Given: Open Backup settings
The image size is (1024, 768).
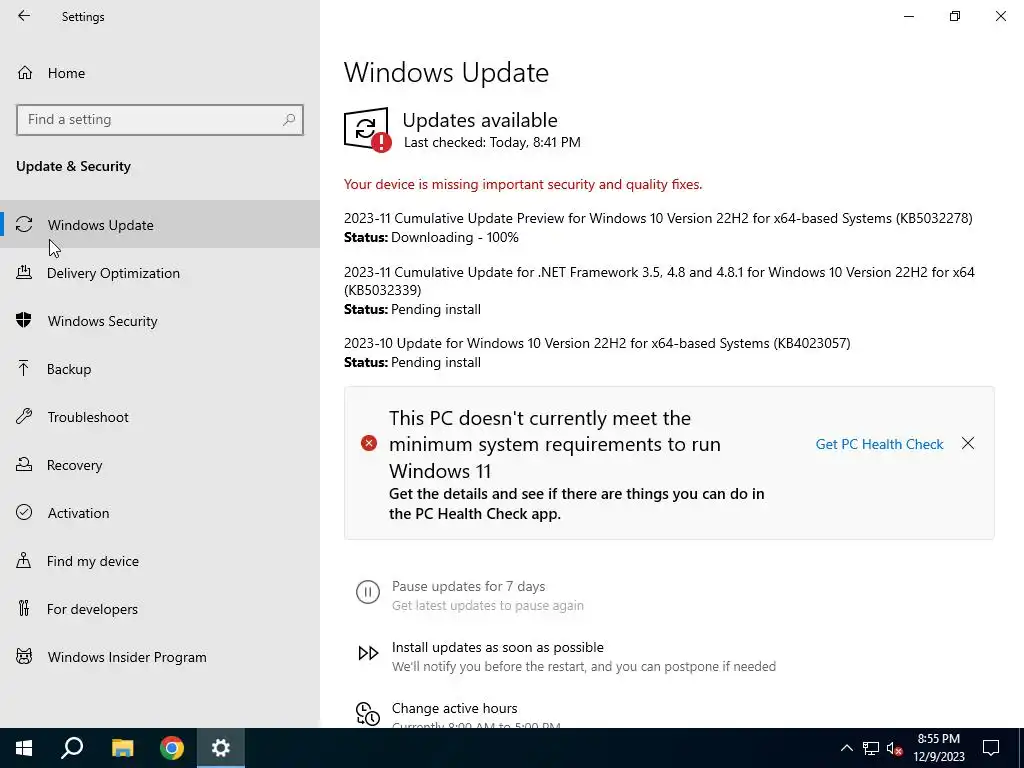Looking at the screenshot, I should point(160,369).
